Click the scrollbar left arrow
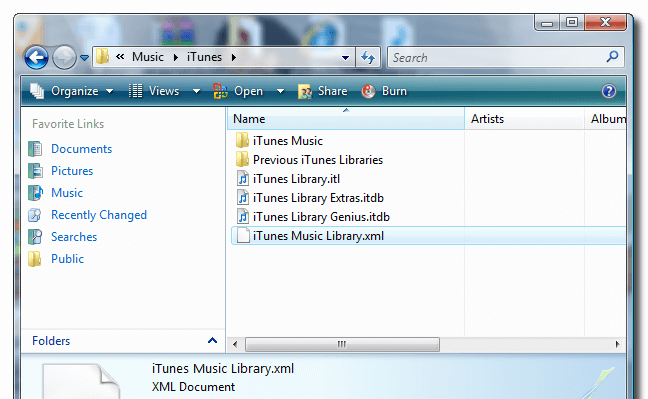648x399 pixels. coord(235,344)
